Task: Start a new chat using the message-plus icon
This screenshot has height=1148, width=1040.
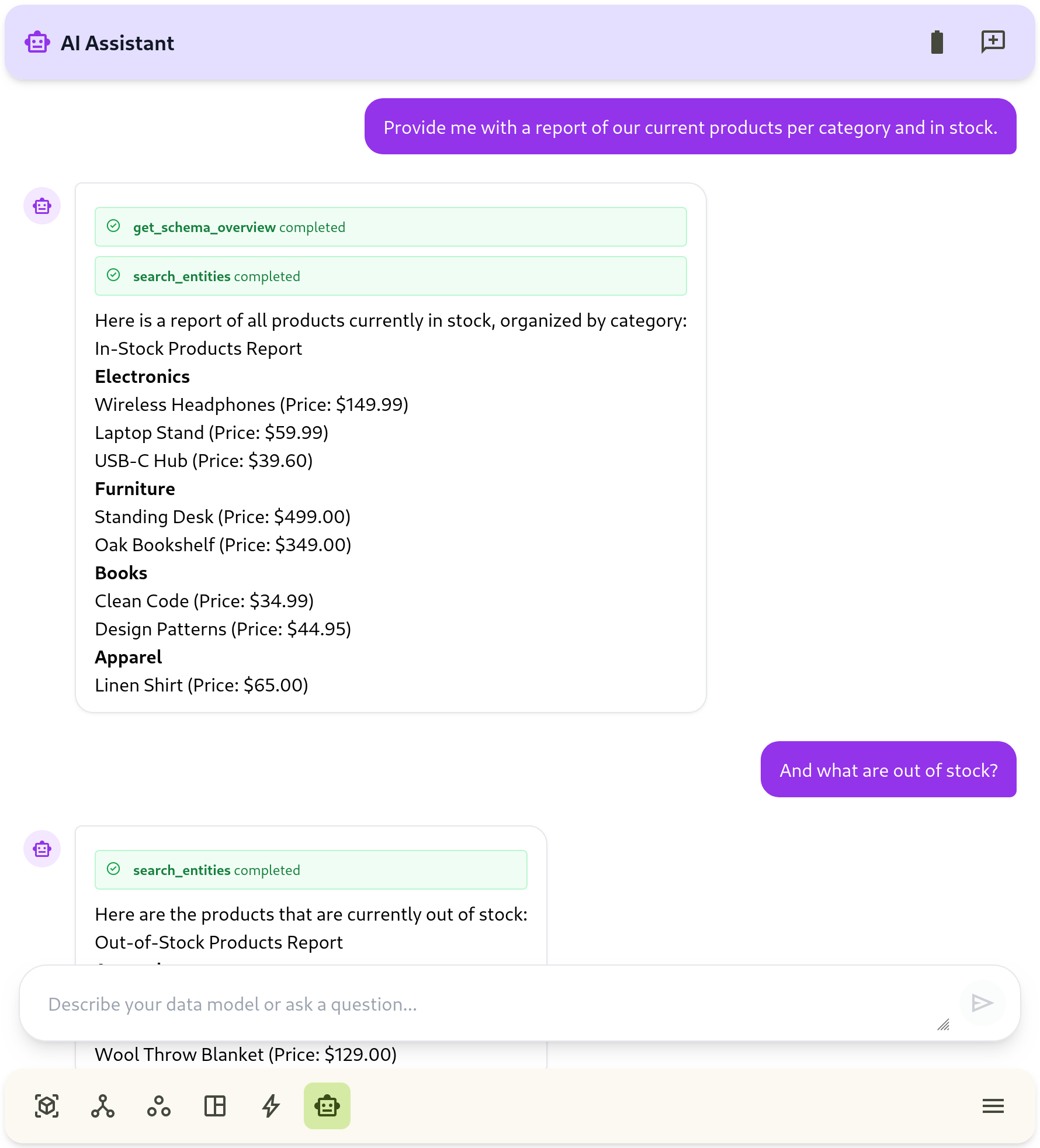Action: [x=993, y=42]
